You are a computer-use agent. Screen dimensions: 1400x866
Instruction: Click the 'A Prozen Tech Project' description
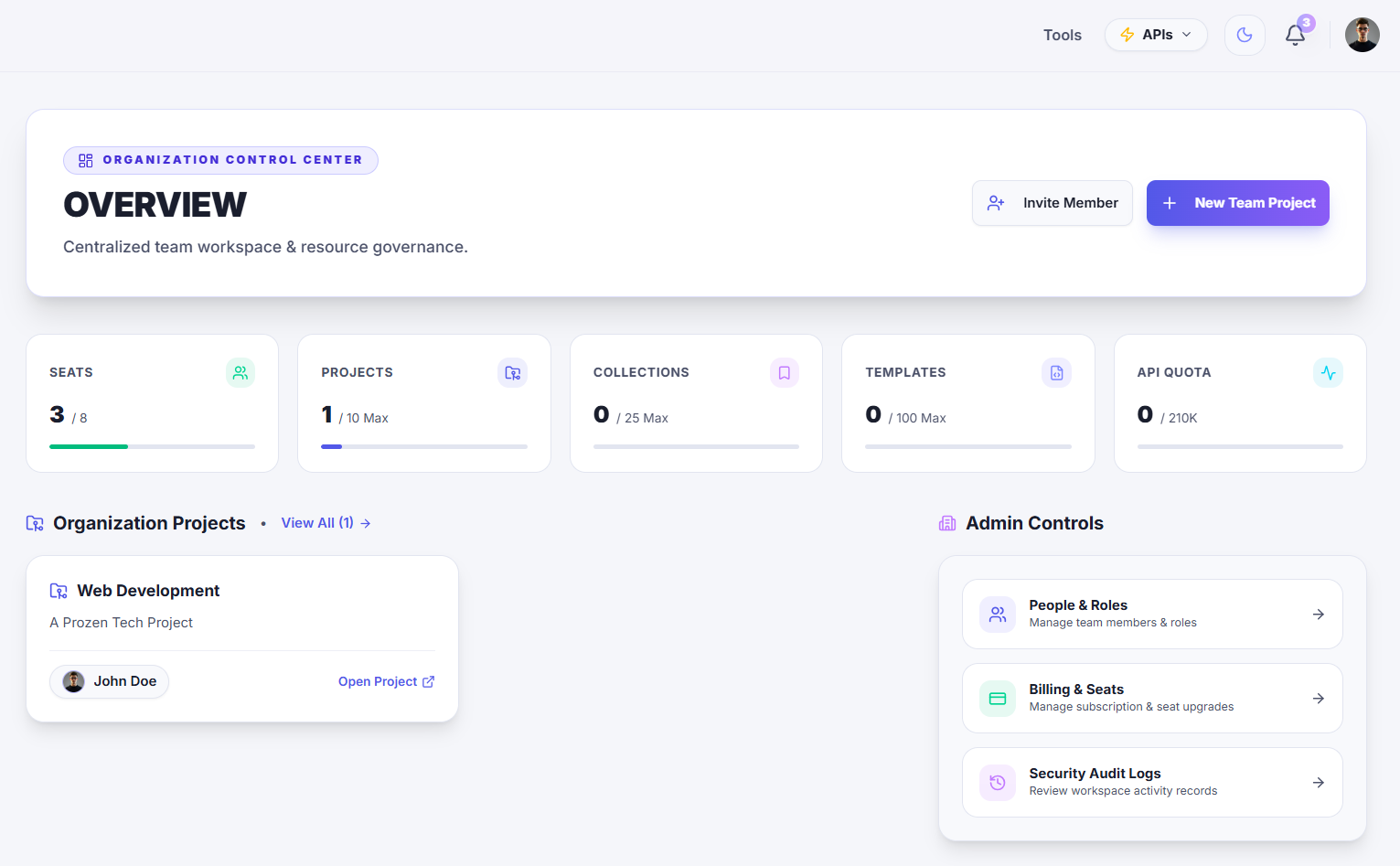tap(121, 623)
